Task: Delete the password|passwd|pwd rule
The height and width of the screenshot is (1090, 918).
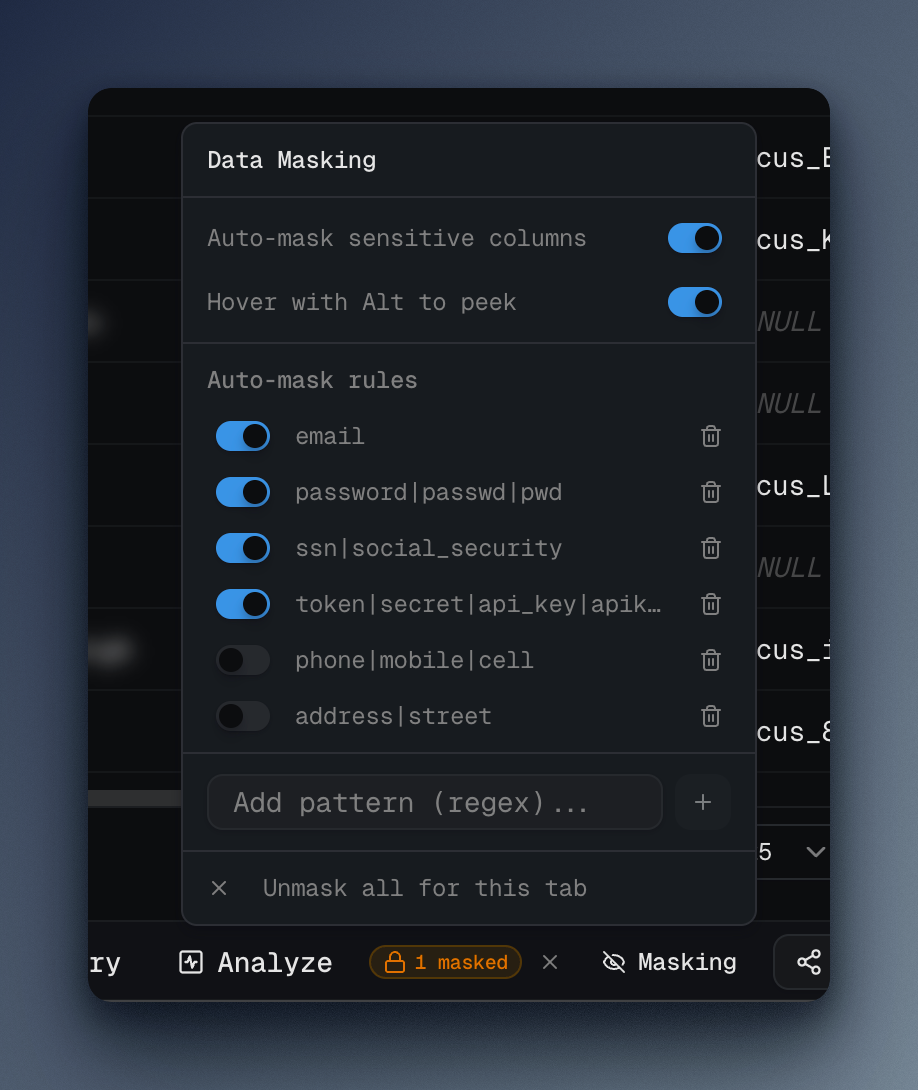Action: click(x=711, y=492)
